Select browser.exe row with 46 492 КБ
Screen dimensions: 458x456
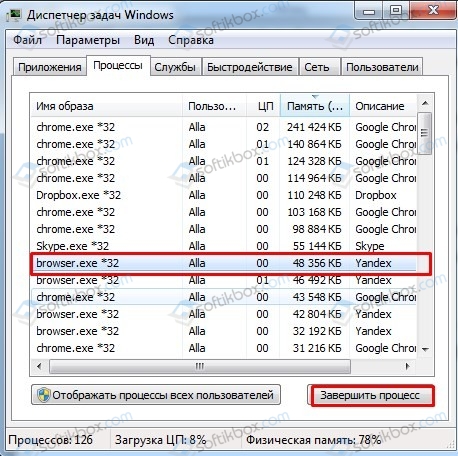click(x=223, y=280)
